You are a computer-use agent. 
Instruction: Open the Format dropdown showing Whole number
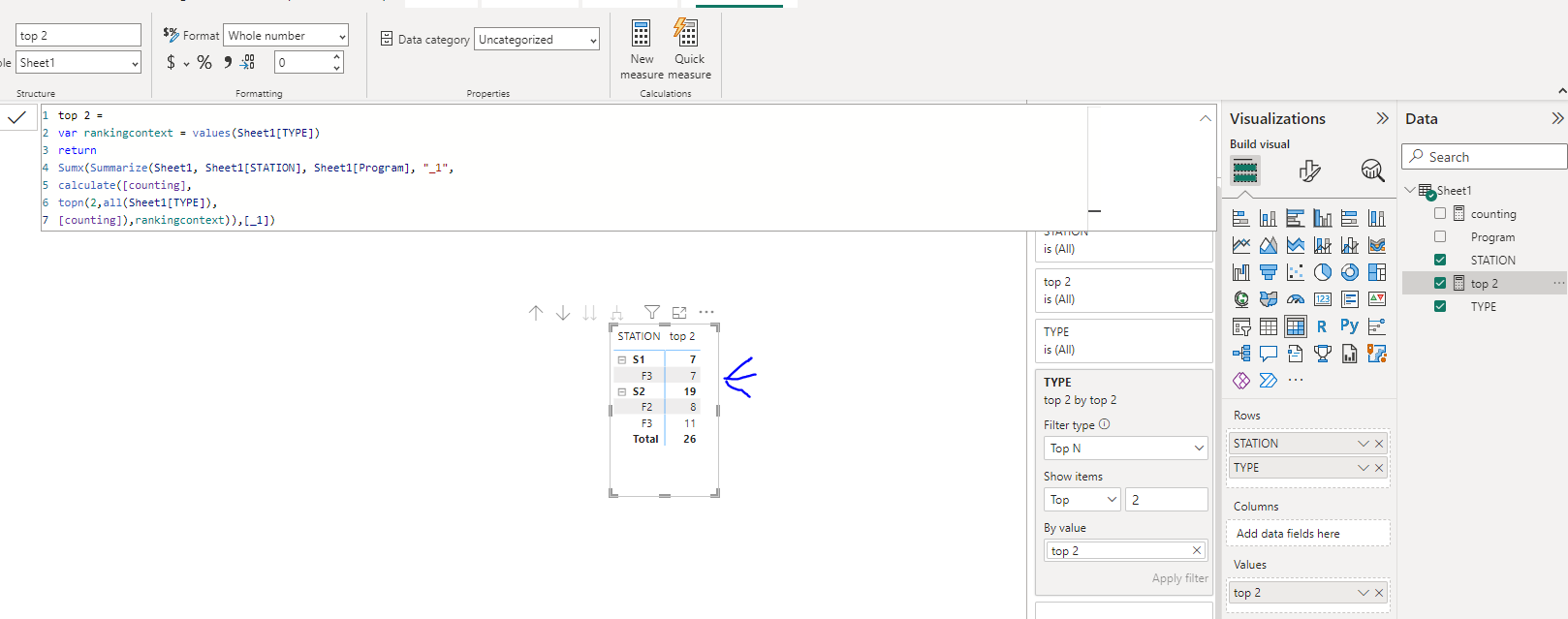click(x=286, y=36)
